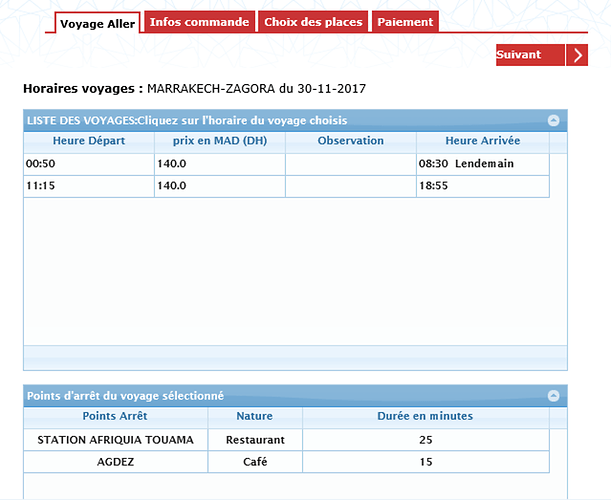Click the 25 minutes duration cell

426,440
